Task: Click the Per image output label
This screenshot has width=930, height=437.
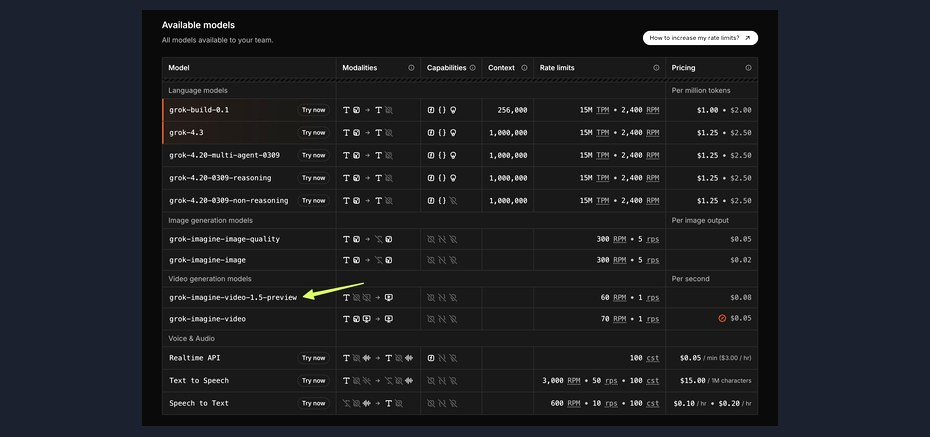Action: [x=700, y=221]
